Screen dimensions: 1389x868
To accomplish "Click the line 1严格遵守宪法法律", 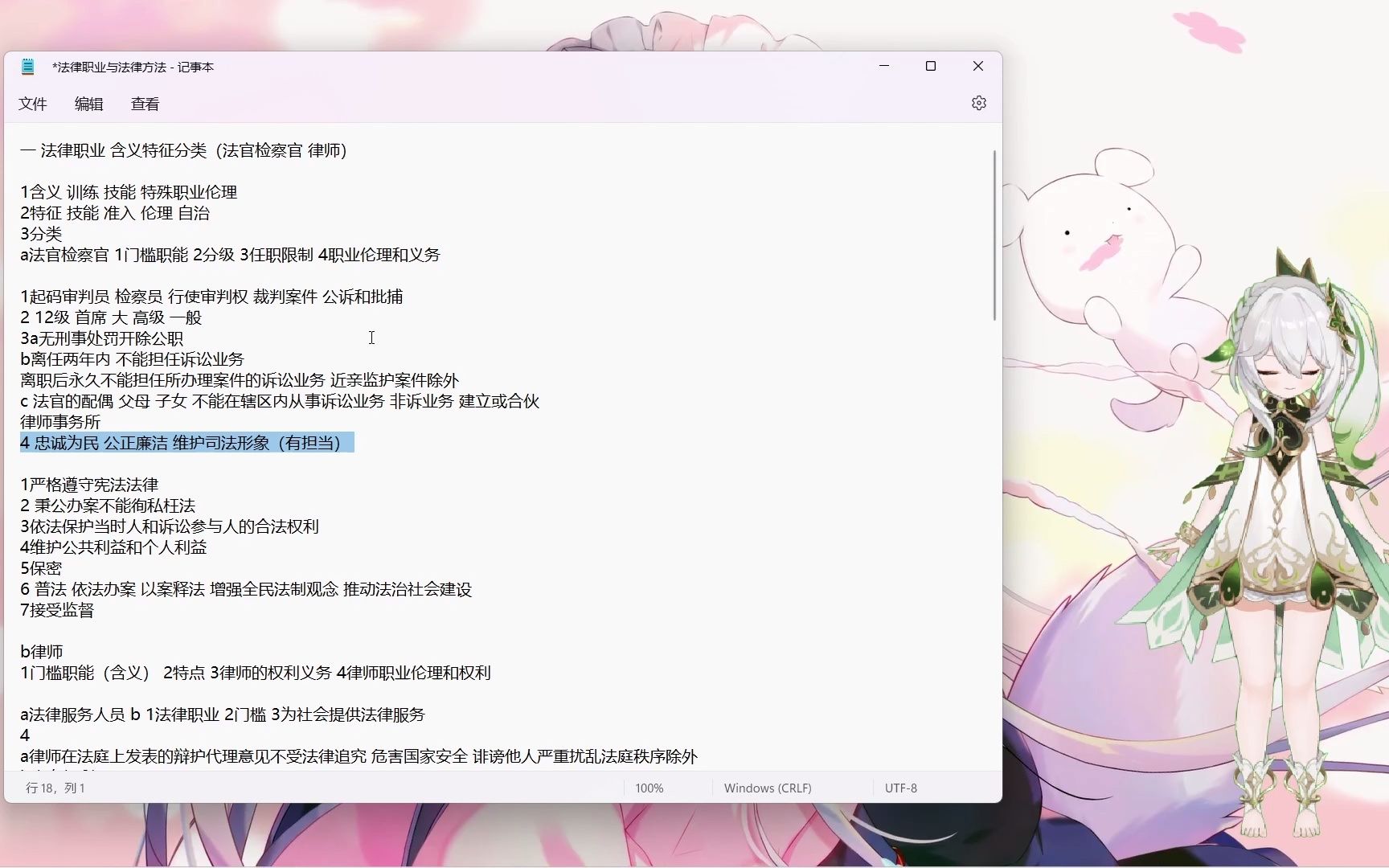I will pos(89,485).
